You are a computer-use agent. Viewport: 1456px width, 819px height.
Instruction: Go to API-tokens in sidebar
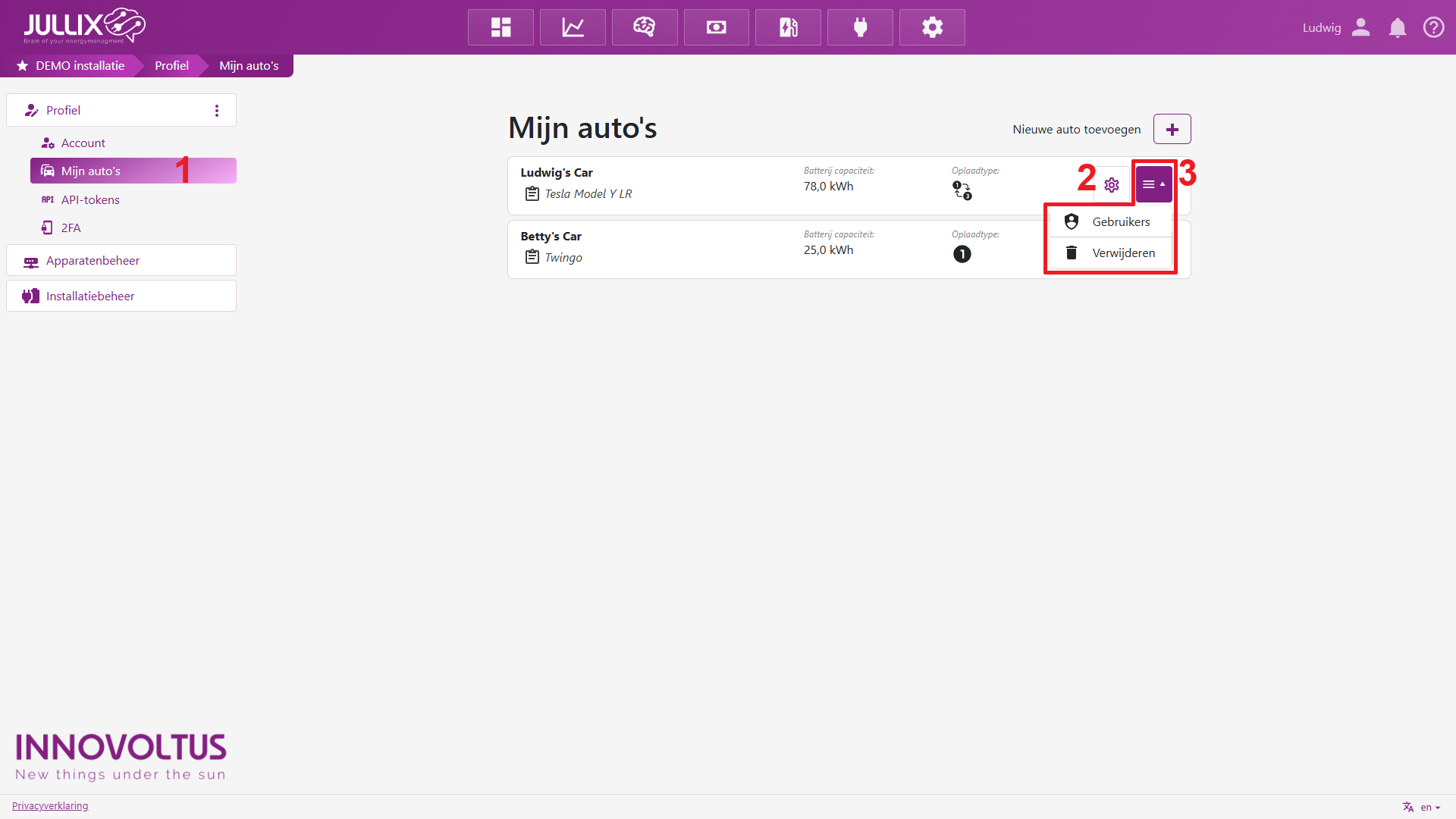(x=90, y=200)
